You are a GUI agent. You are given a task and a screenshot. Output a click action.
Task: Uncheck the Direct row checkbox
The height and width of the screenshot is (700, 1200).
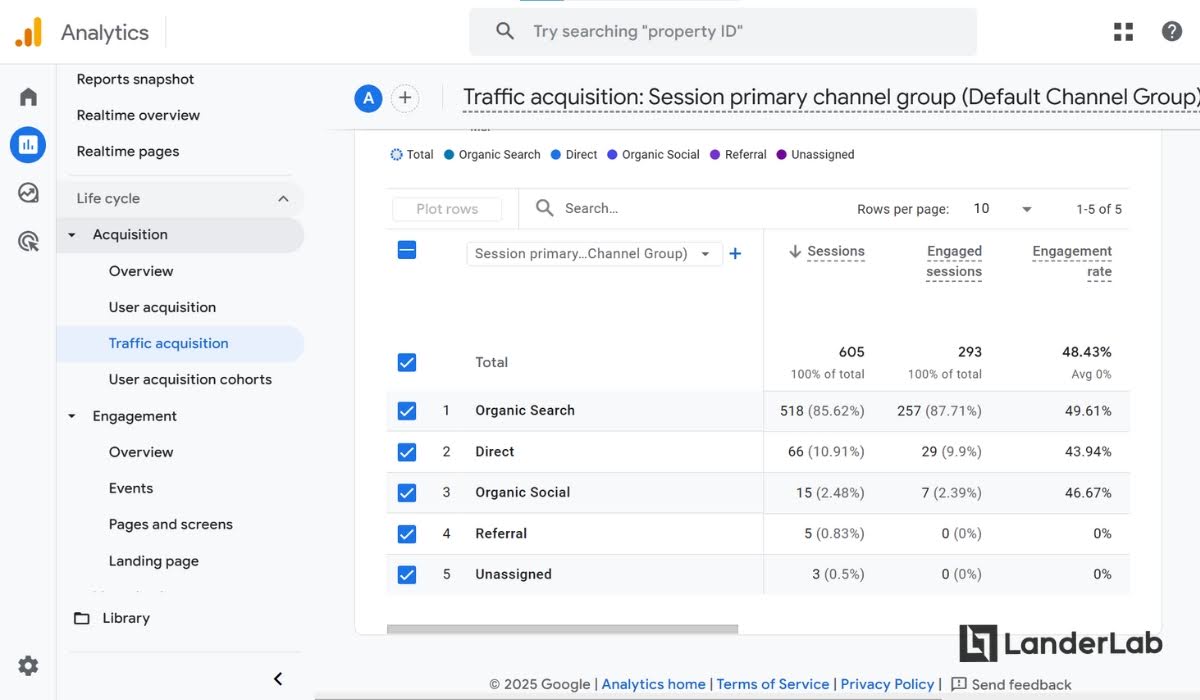click(407, 452)
